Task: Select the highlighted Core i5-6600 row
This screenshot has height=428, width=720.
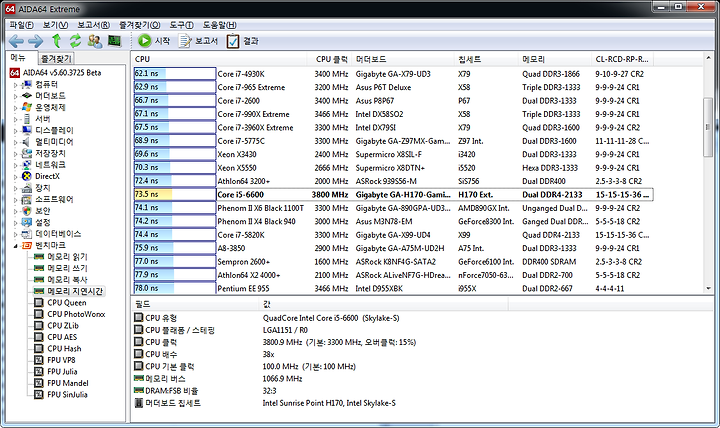Action: [393, 195]
